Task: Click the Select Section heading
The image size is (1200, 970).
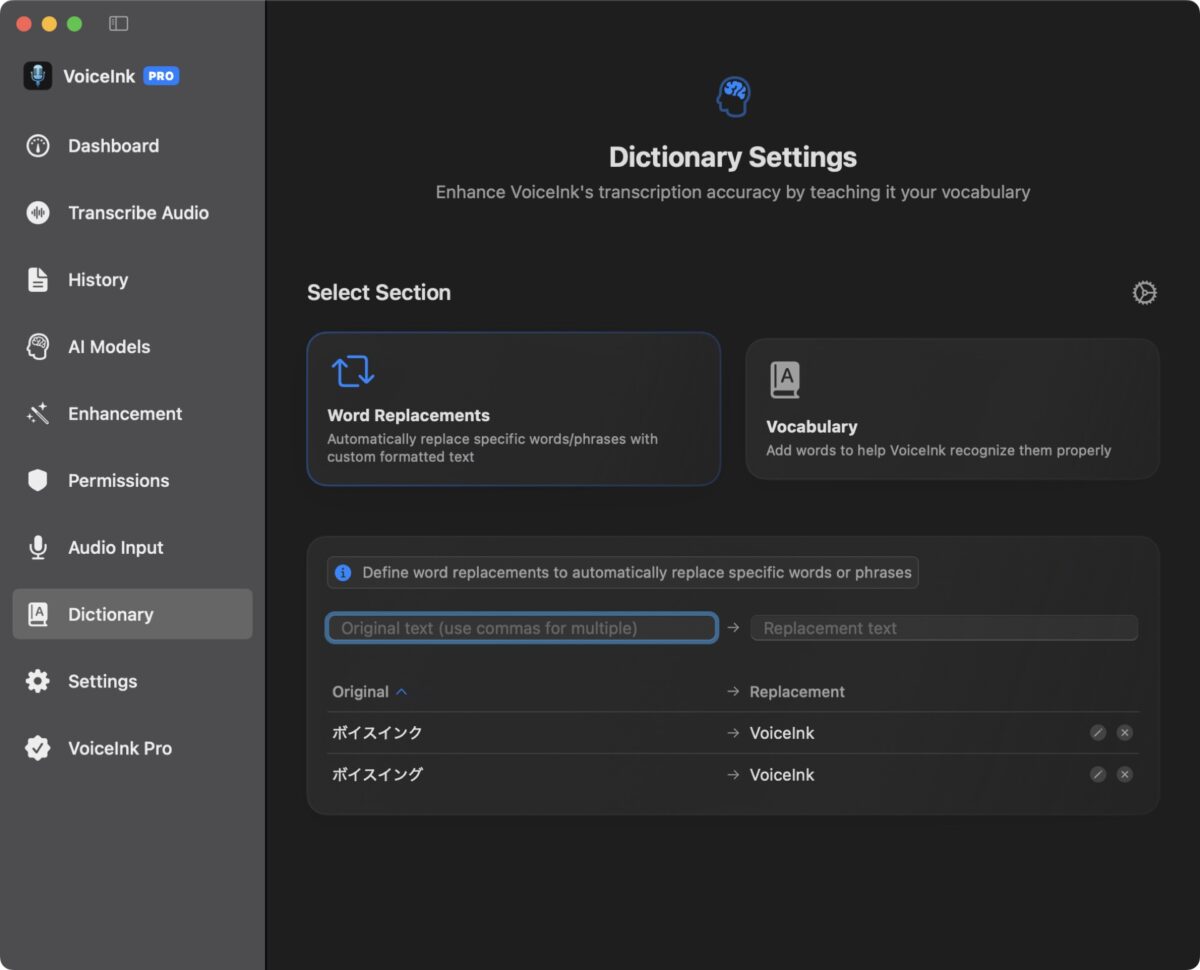Action: click(x=379, y=293)
